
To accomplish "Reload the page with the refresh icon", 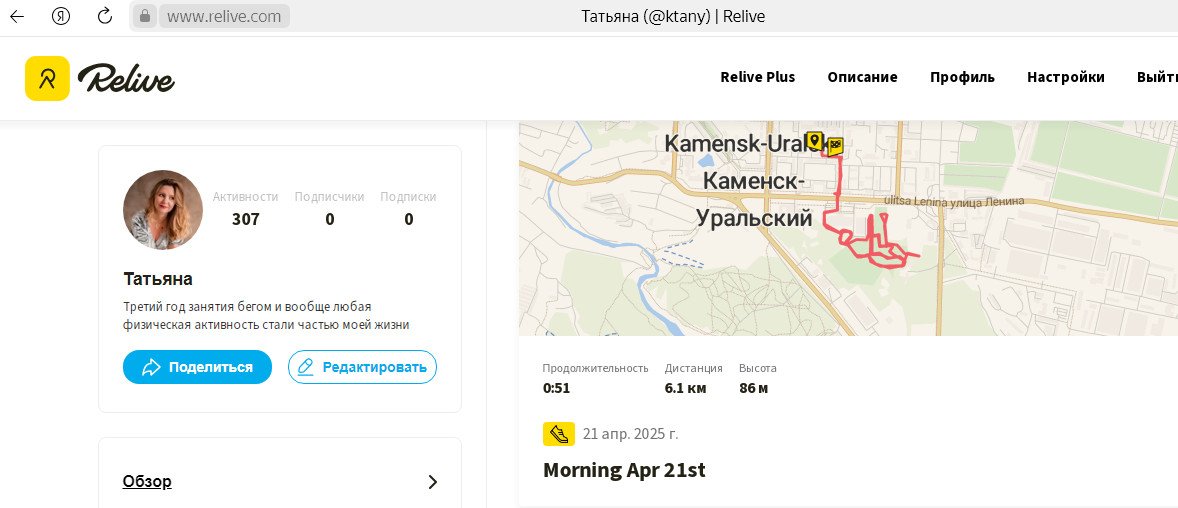I will click(x=105, y=16).
